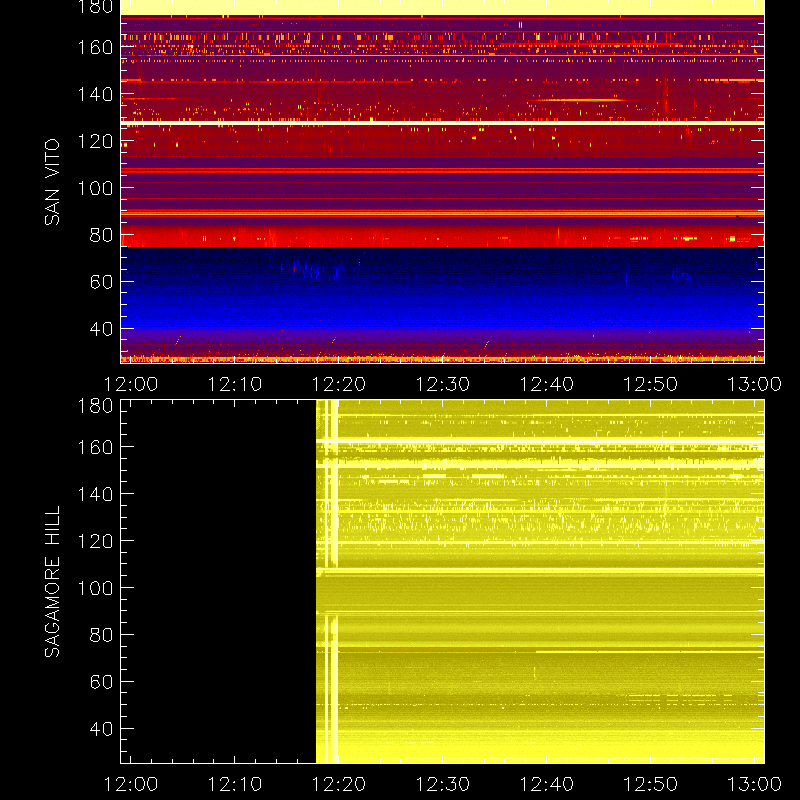Click 12:20 time label under Sagamore Hill plot
The height and width of the screenshot is (800, 800).
pos(339,784)
